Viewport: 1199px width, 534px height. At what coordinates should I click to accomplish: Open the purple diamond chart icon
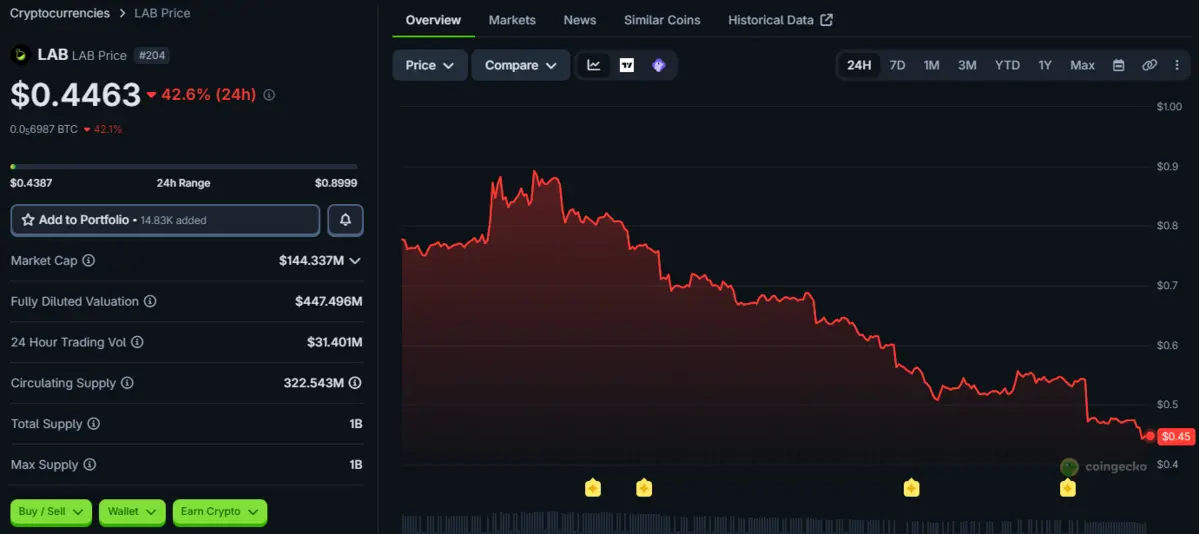659,65
